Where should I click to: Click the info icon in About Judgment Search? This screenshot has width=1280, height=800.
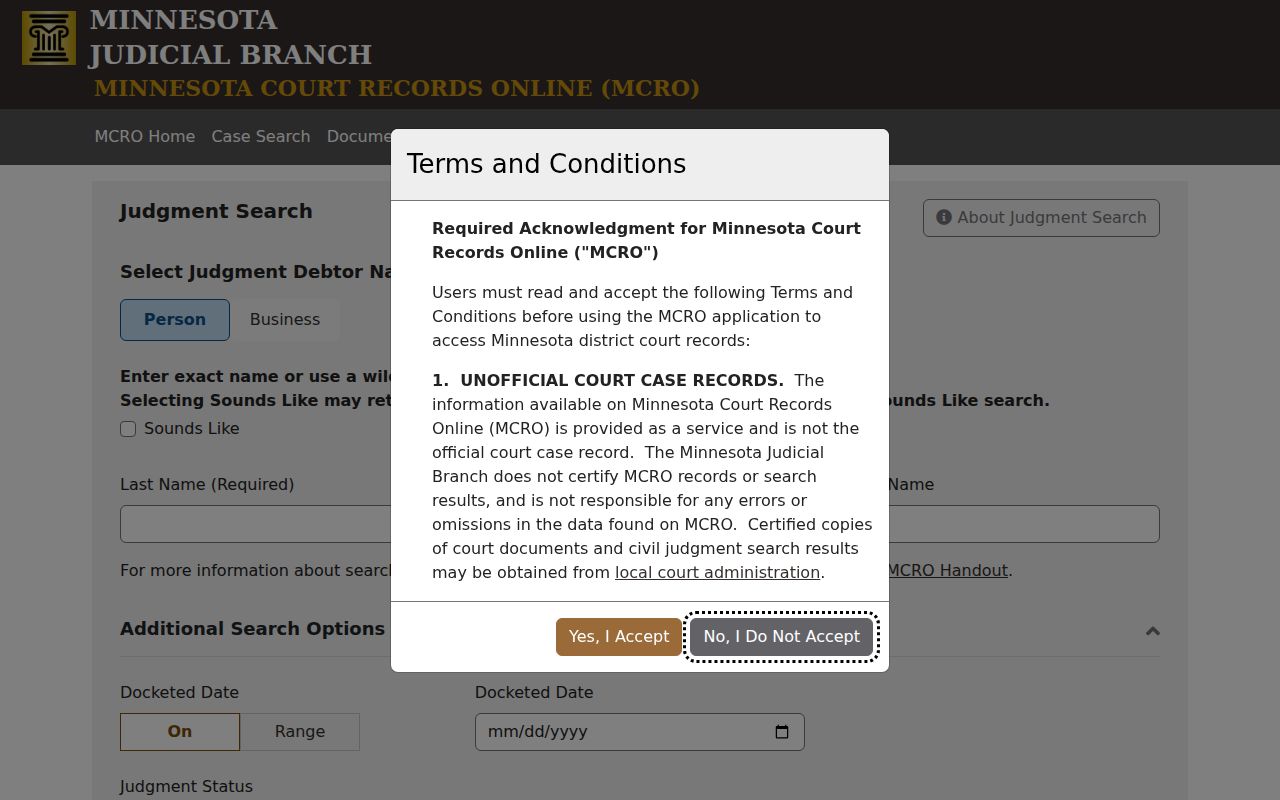(943, 217)
